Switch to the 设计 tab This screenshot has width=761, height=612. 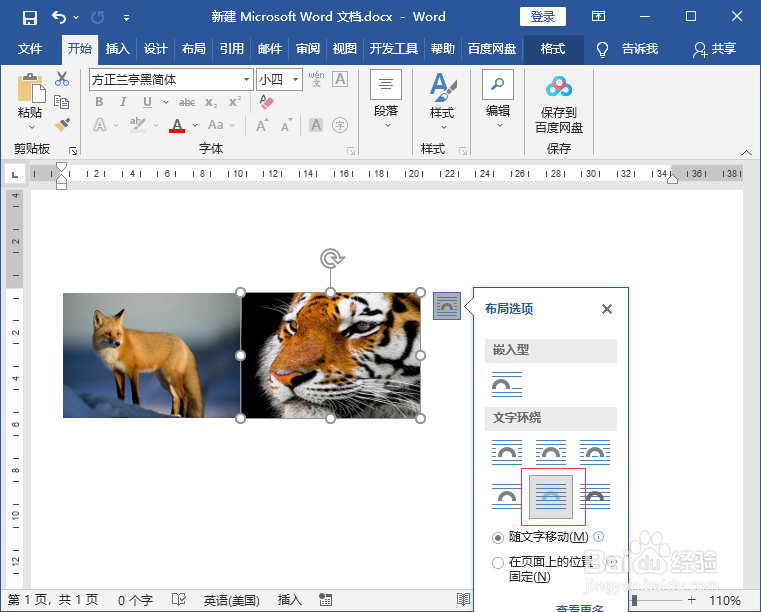[155, 49]
